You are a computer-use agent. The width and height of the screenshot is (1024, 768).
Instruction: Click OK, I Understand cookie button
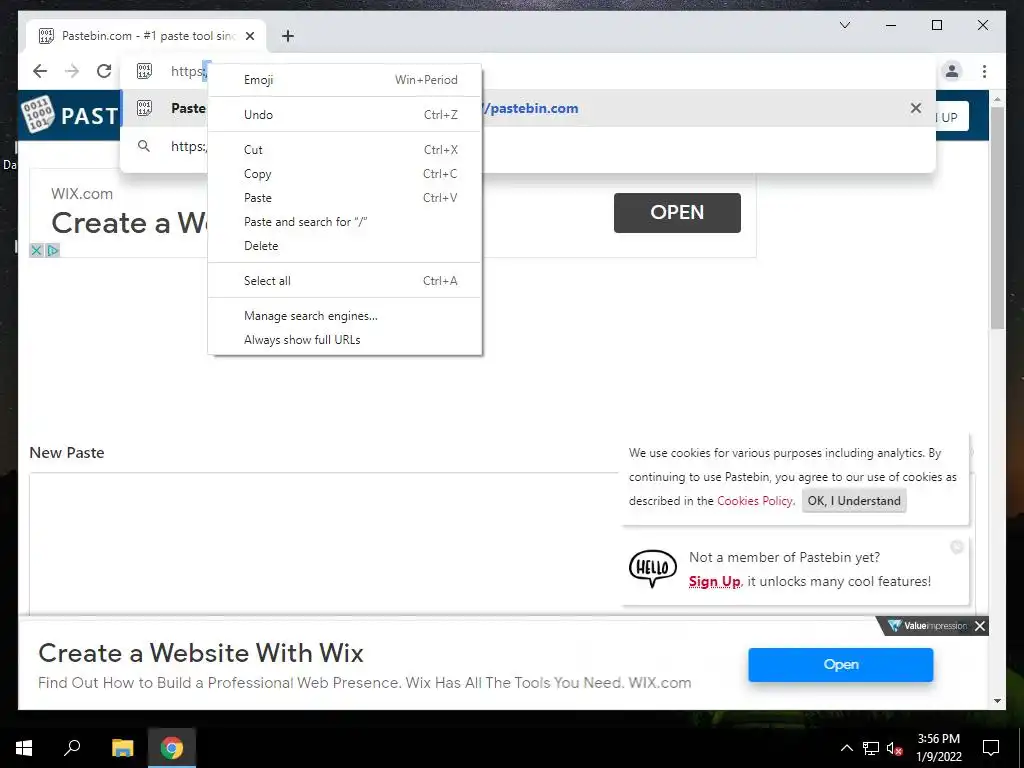tap(854, 501)
